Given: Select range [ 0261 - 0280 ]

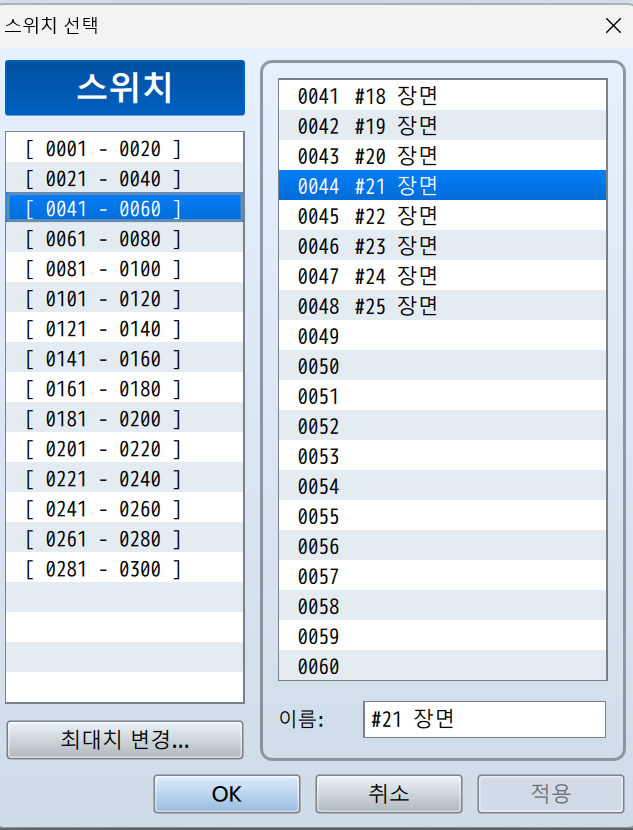Looking at the screenshot, I should click(125, 538).
